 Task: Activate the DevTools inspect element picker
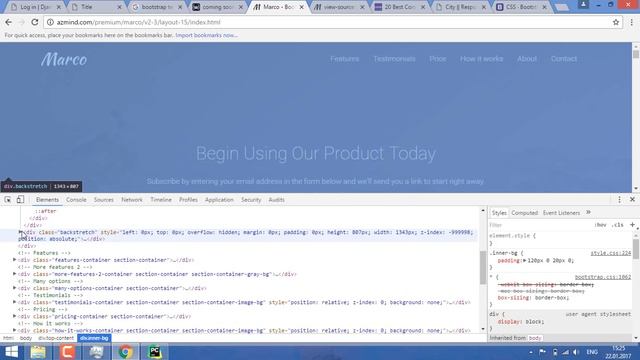pyautogui.click(x=8, y=200)
